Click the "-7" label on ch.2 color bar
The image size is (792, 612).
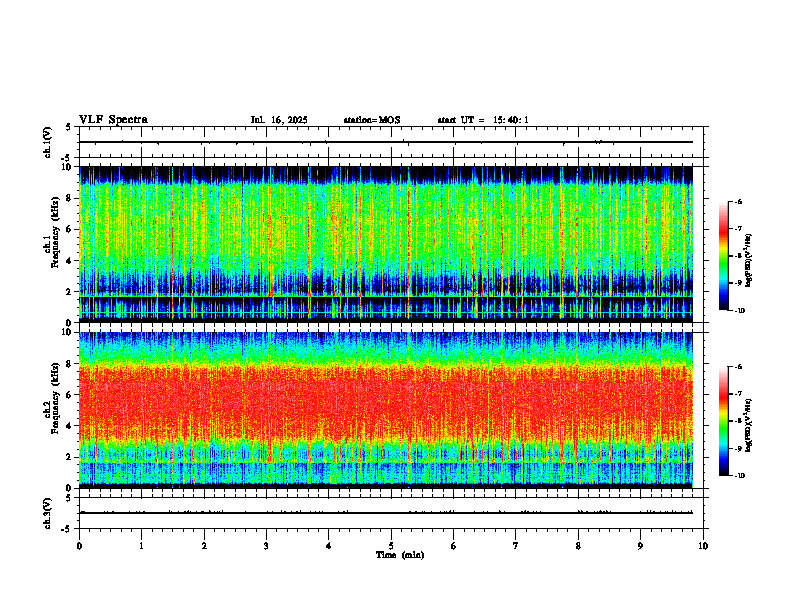pyautogui.click(x=738, y=394)
